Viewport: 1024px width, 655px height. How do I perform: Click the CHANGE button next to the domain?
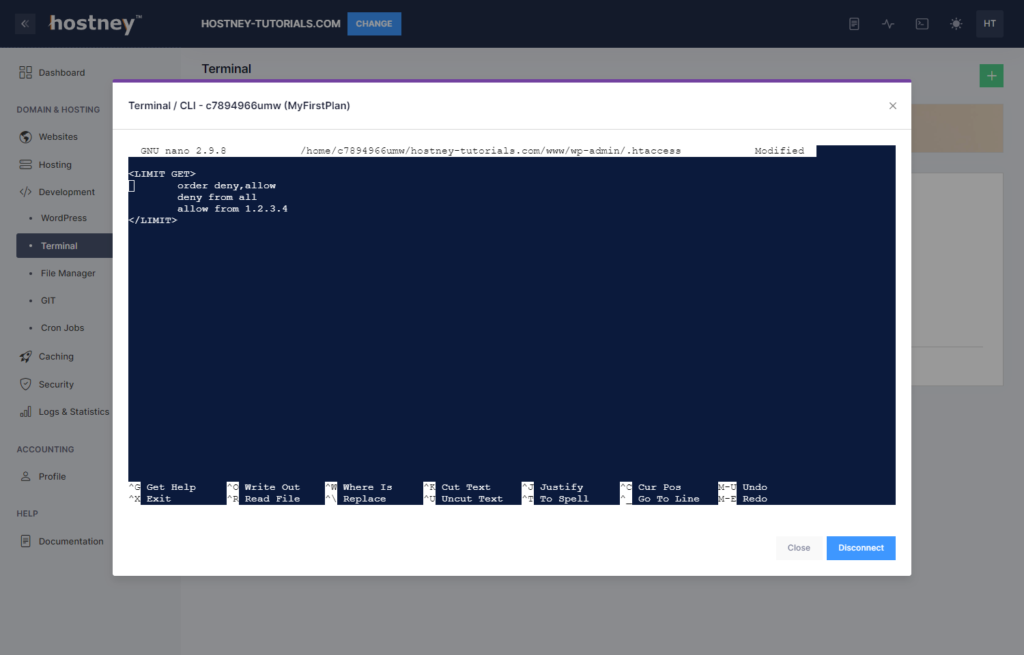click(x=373, y=23)
